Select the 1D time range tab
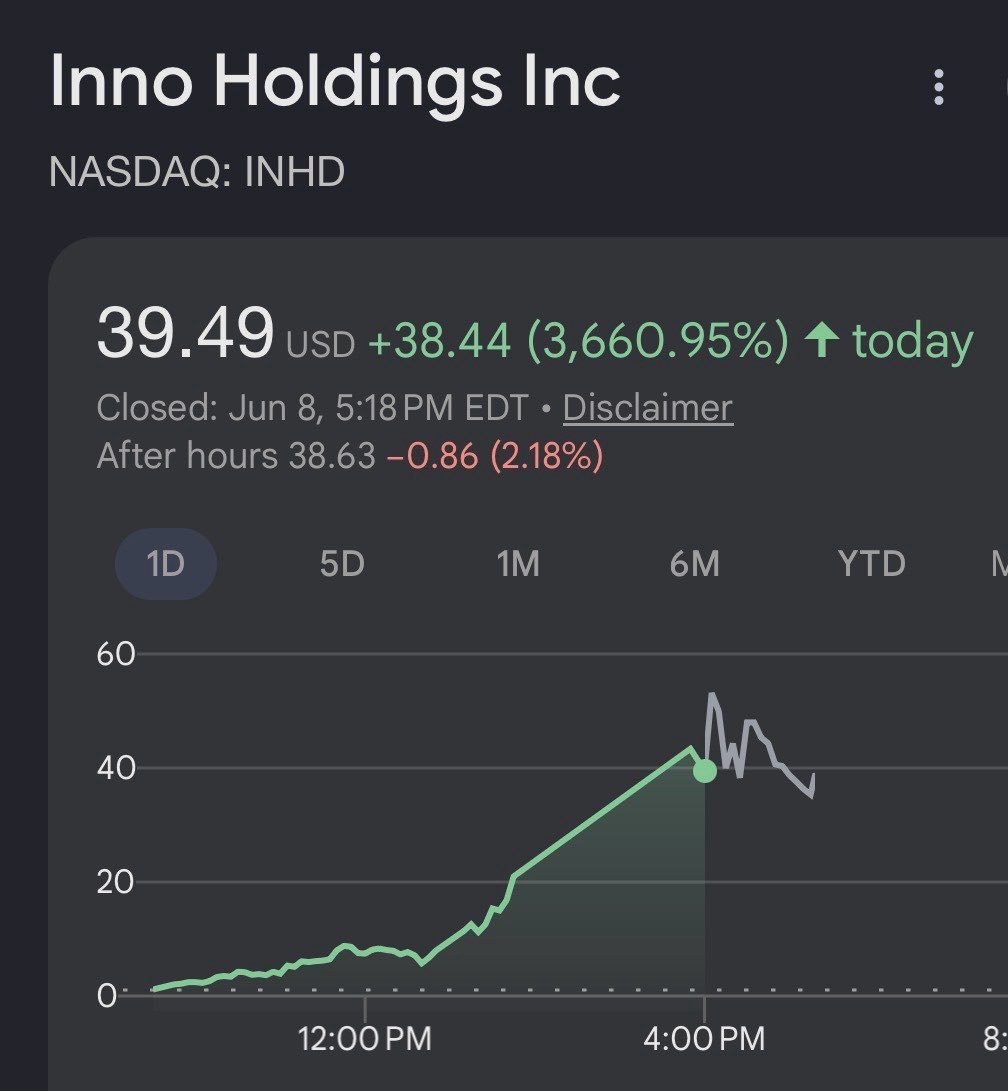The image size is (1008, 1091). [x=166, y=564]
